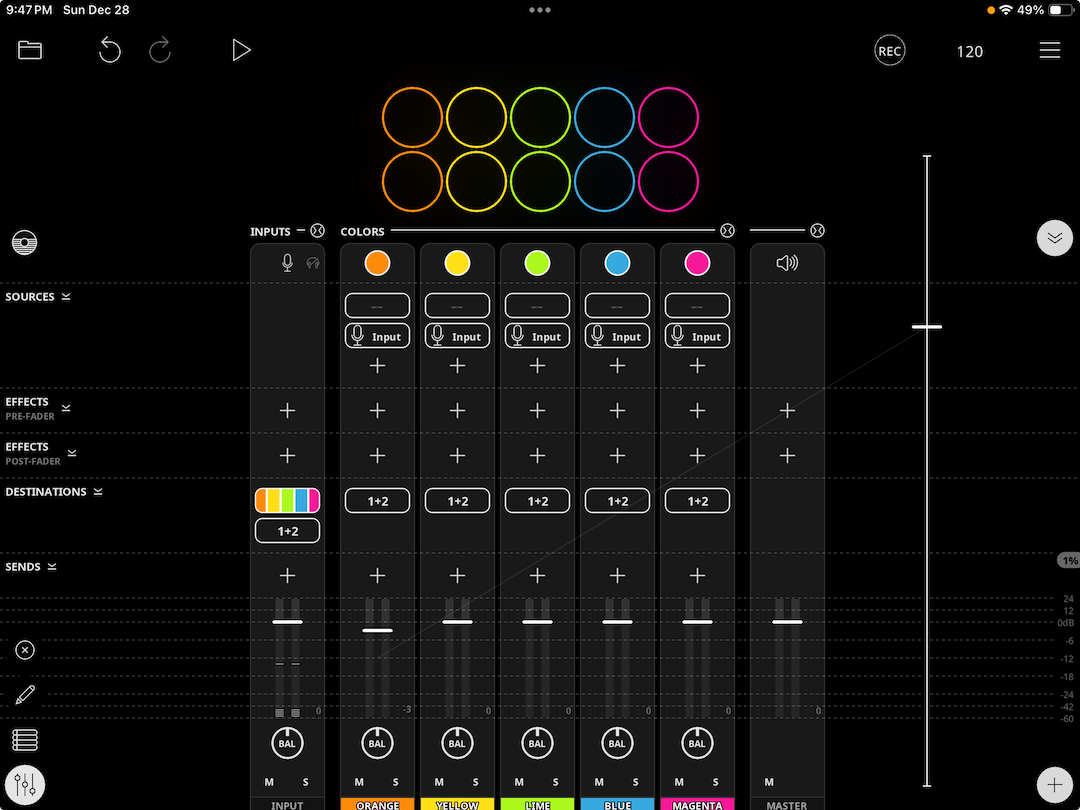Viewport: 1080px width, 810px height.
Task: Open the project folder icon
Action: [30, 50]
